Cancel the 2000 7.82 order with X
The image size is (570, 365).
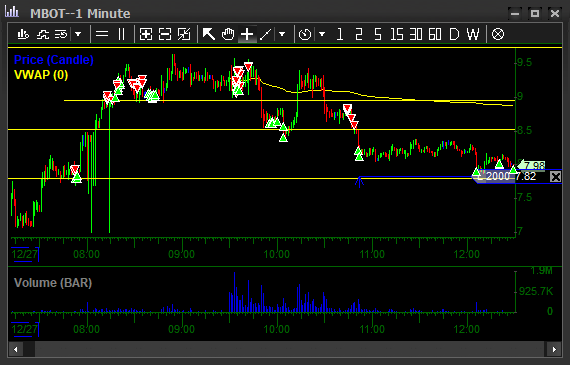tap(555, 177)
